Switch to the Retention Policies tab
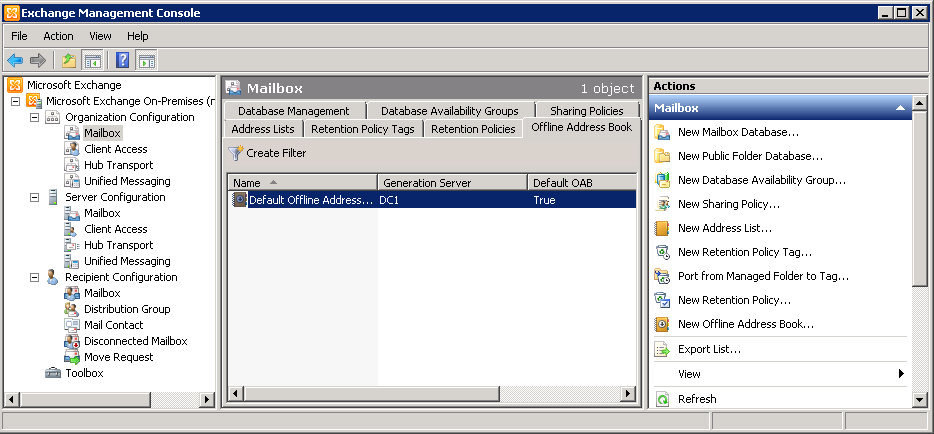Image resolution: width=934 pixels, height=434 pixels. (473, 129)
